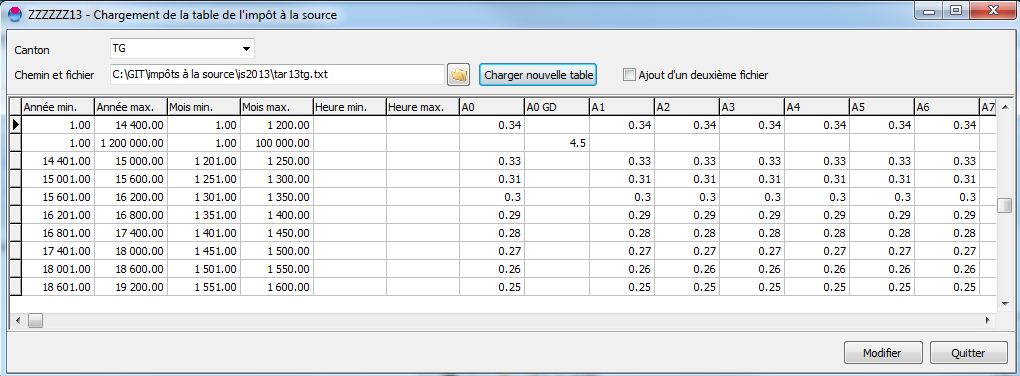
Task: Click cell 18 001.00 in Année min.
Action: (58, 269)
